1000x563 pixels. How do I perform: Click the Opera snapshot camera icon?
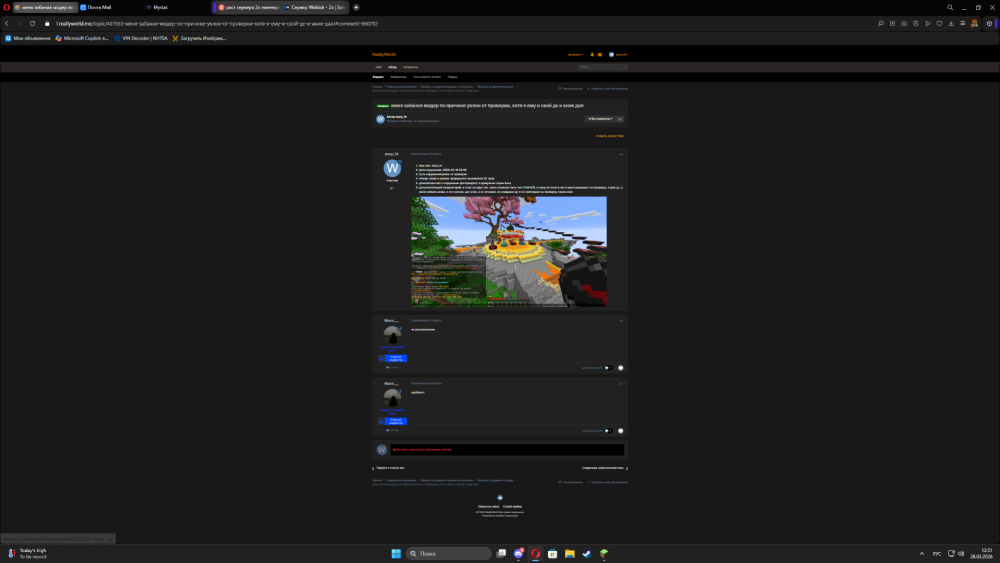point(904,24)
